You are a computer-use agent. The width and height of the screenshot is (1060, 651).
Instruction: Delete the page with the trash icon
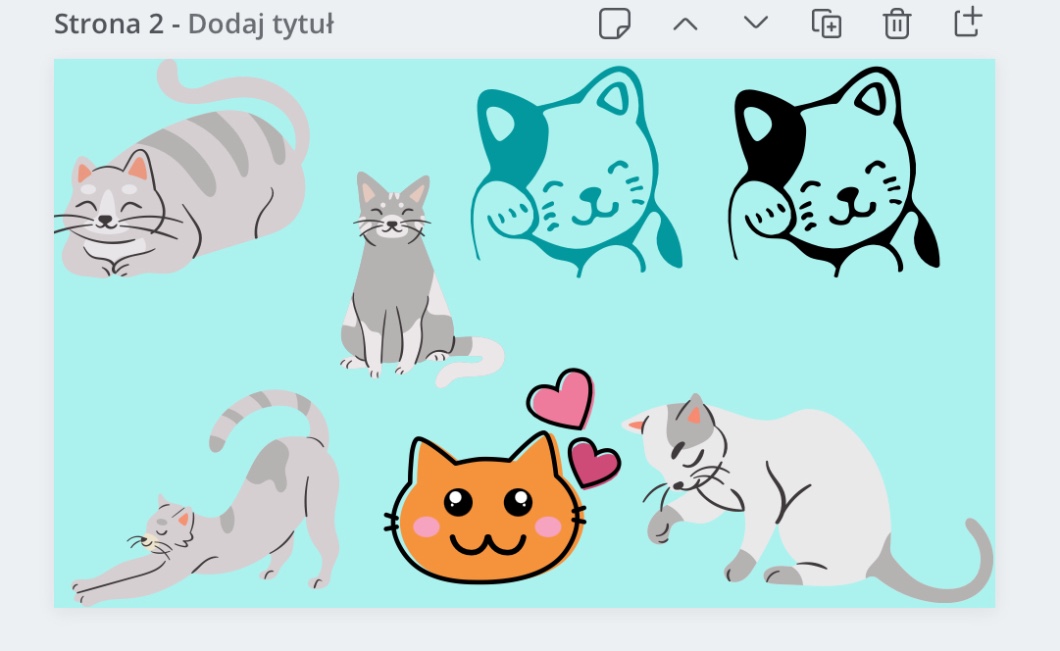tap(897, 24)
